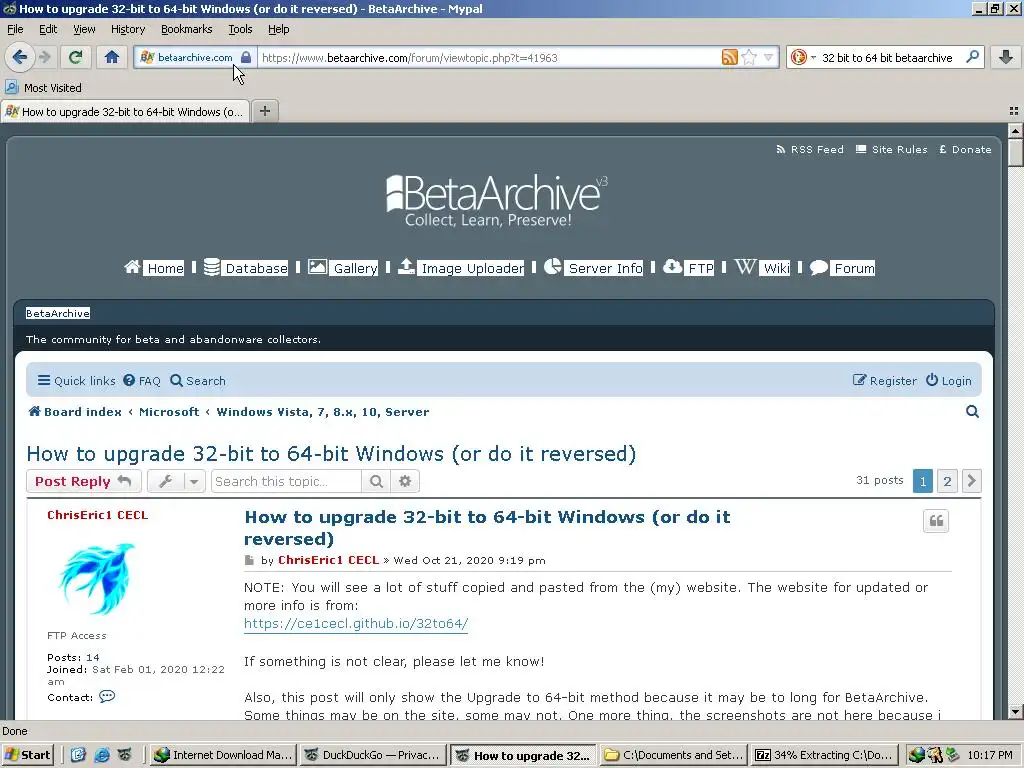Screen dimensions: 1024x768
Task: Open Gallery in site navigation
Action: 343,268
